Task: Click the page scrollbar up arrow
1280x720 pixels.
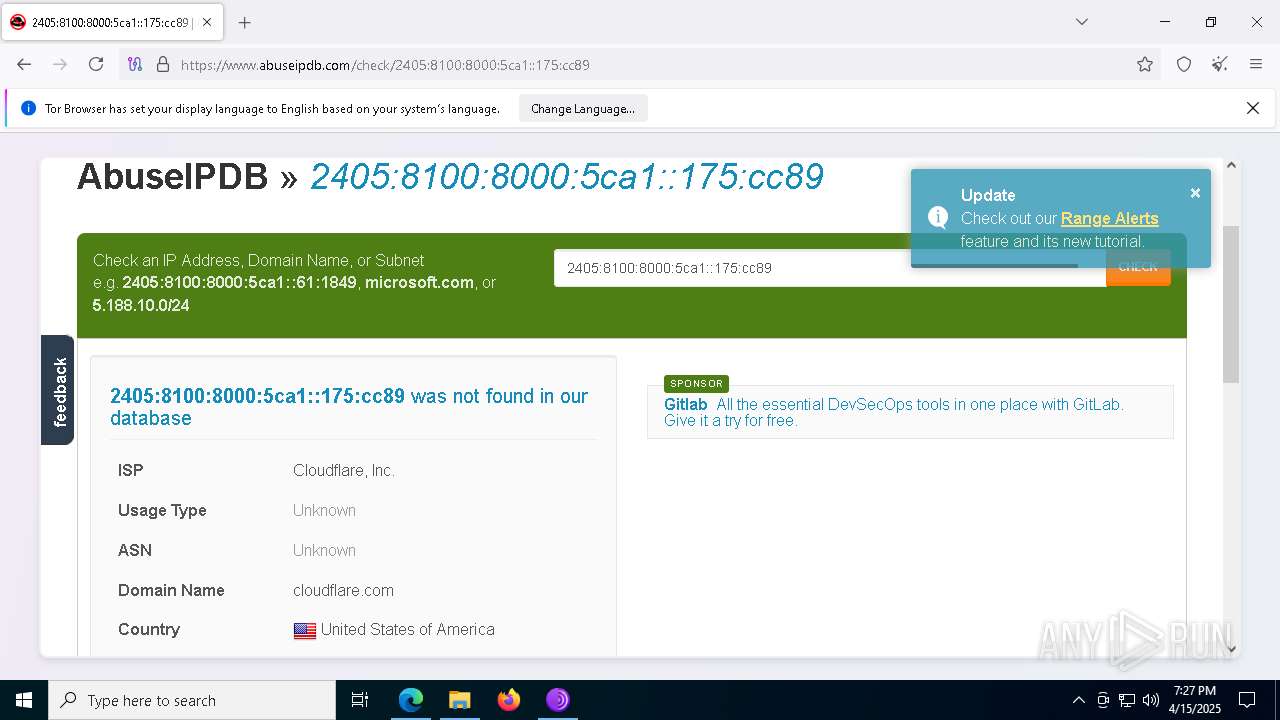Action: (x=1231, y=165)
